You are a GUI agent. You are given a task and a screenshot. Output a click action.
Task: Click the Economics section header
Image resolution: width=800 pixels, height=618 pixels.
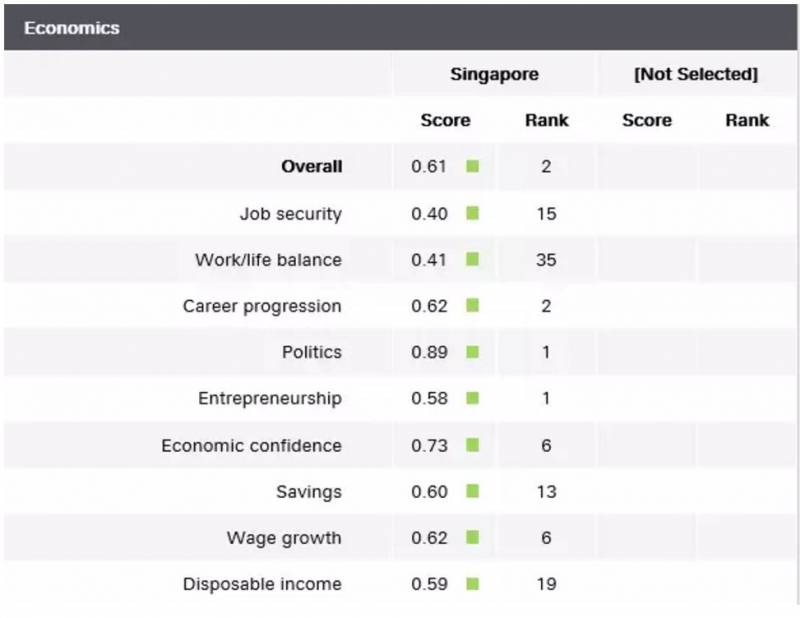[72, 28]
